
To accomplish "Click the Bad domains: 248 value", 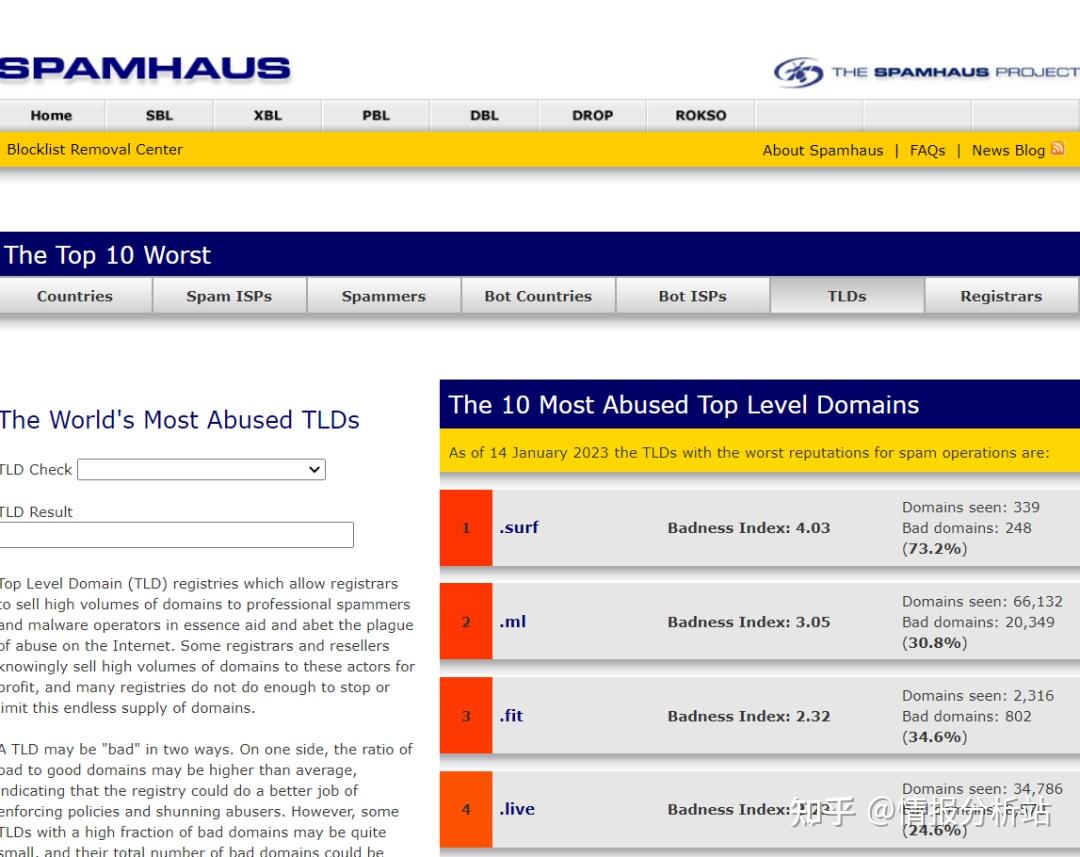I will click(x=966, y=528).
